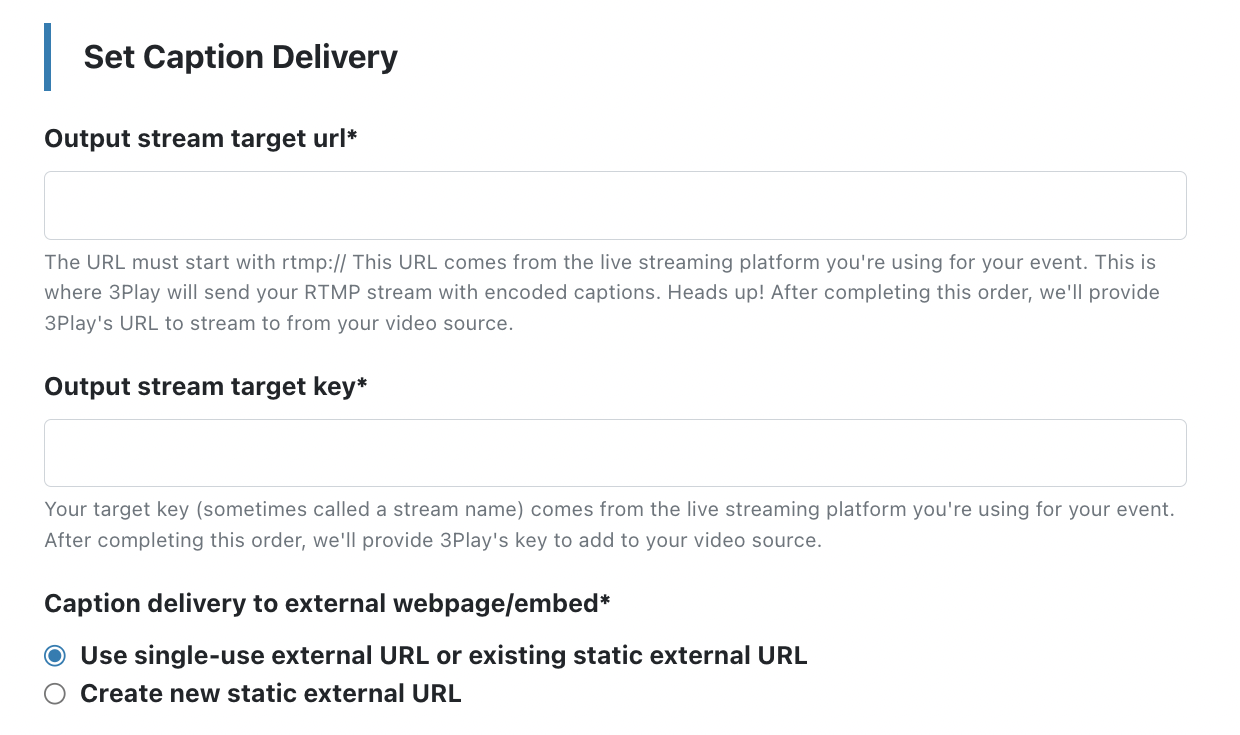
Task: Click the blue accent bar beside the heading
Action: pos(47,57)
